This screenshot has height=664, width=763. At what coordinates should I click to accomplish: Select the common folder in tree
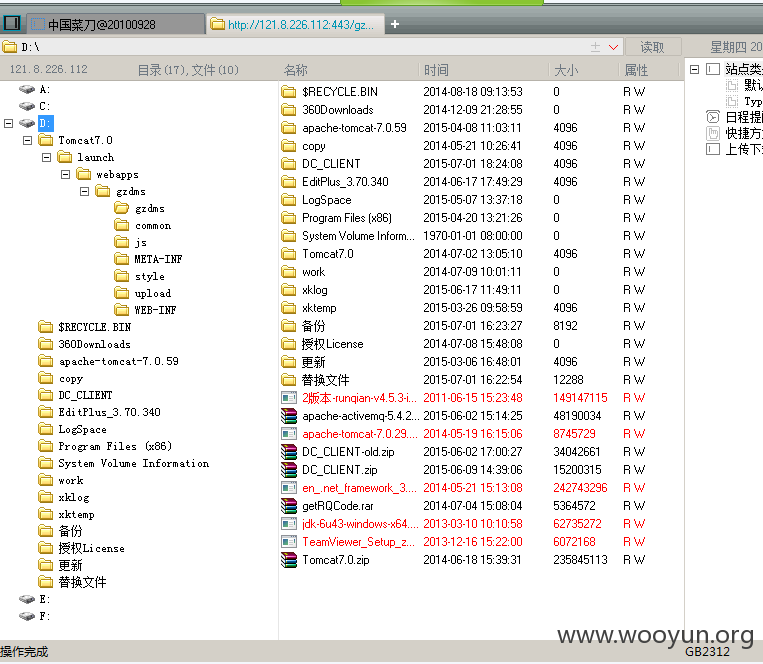pyautogui.click(x=153, y=225)
